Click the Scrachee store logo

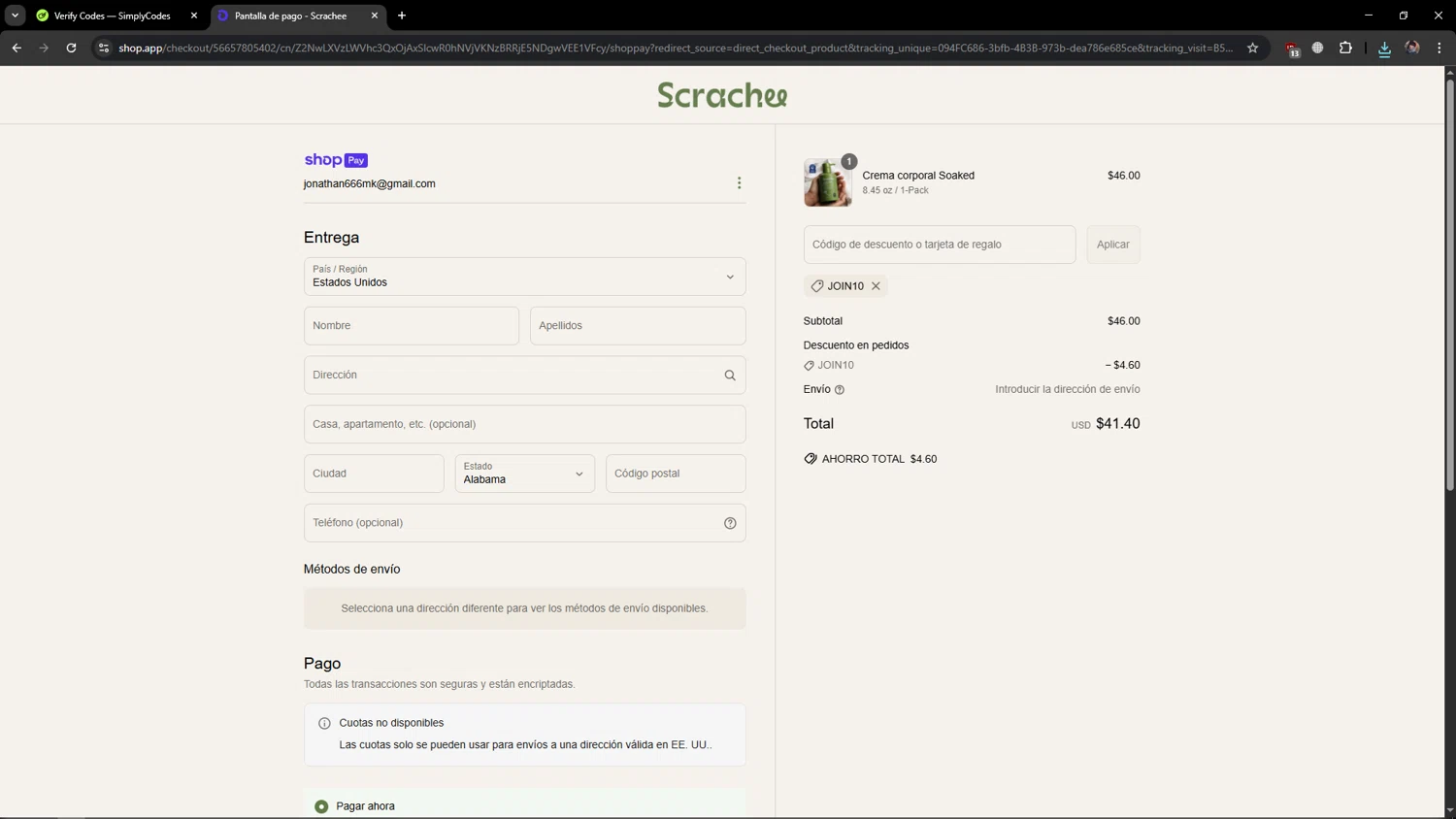coord(722,95)
